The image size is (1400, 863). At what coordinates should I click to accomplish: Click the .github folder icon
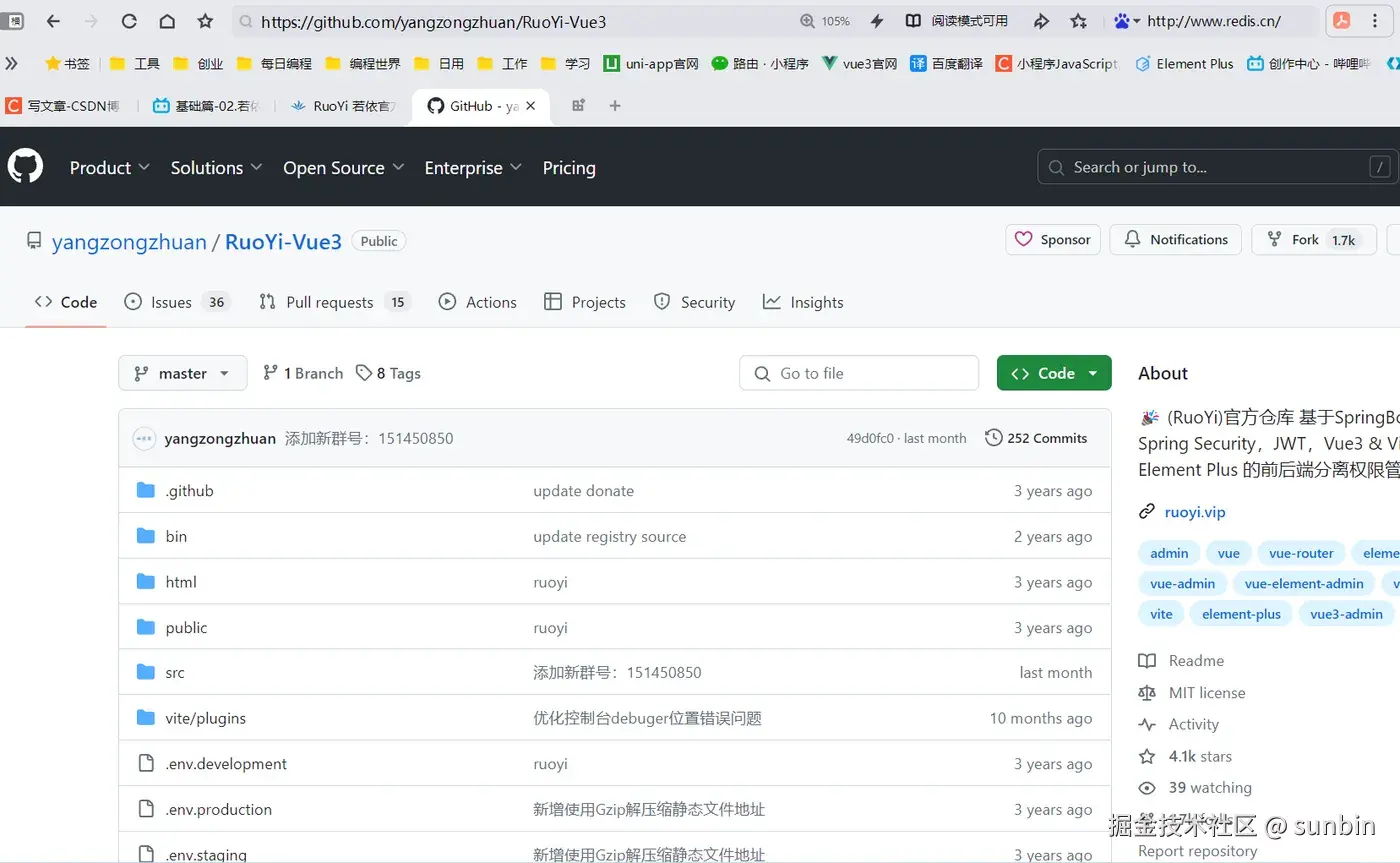pos(146,490)
